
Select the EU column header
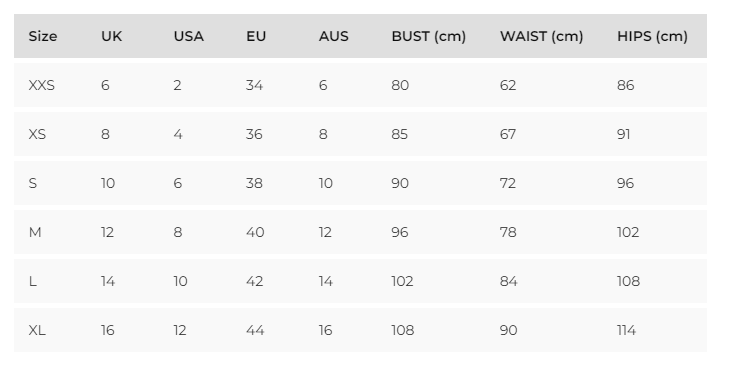point(256,36)
